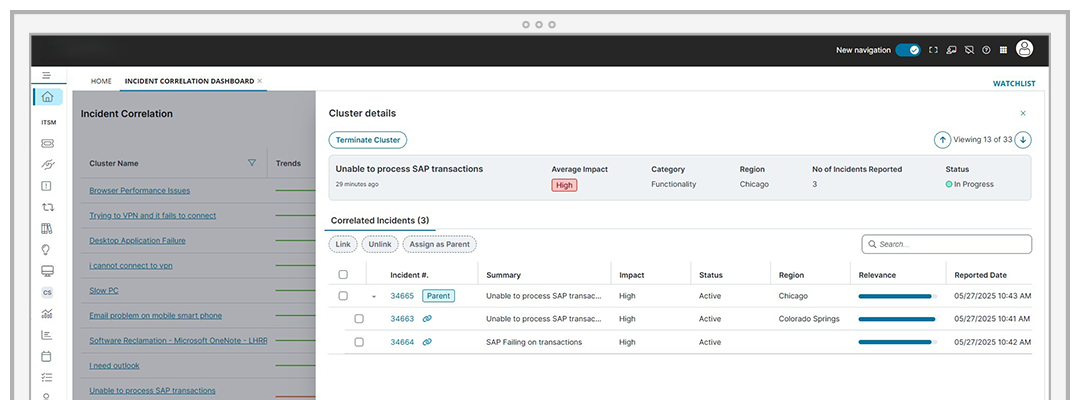Click the disabled chat icon in header
Viewport: 1080px width, 400px height.
969,50
